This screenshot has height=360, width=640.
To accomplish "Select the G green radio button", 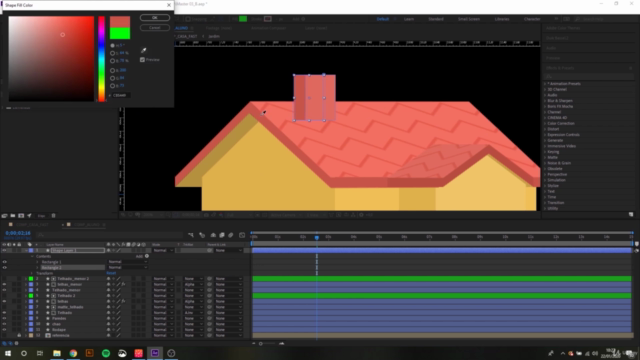I will (112, 78).
